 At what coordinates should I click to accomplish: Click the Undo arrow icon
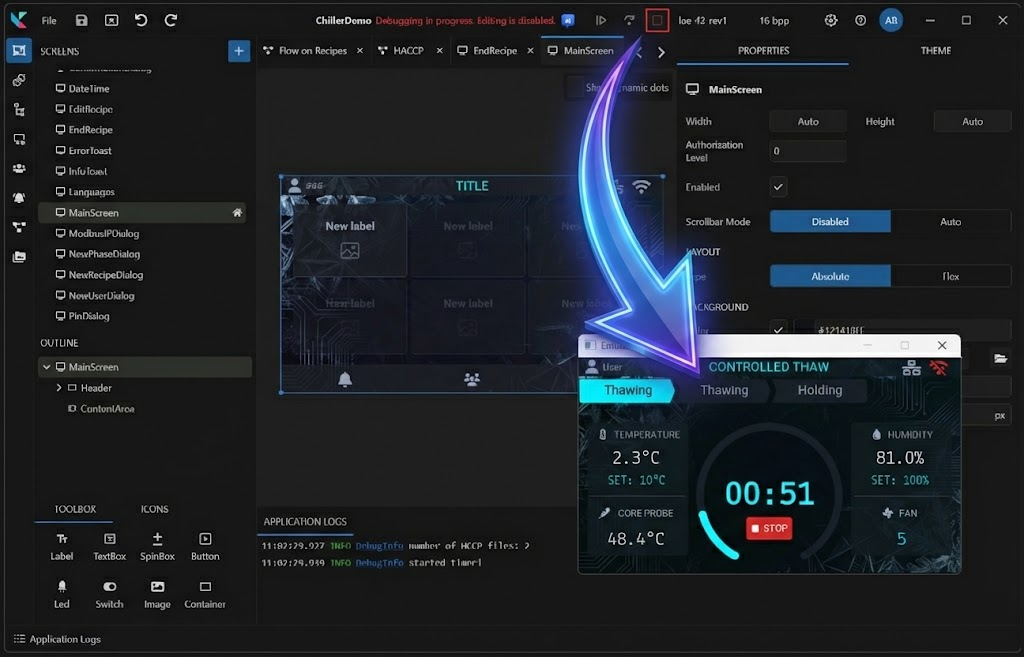pos(141,20)
